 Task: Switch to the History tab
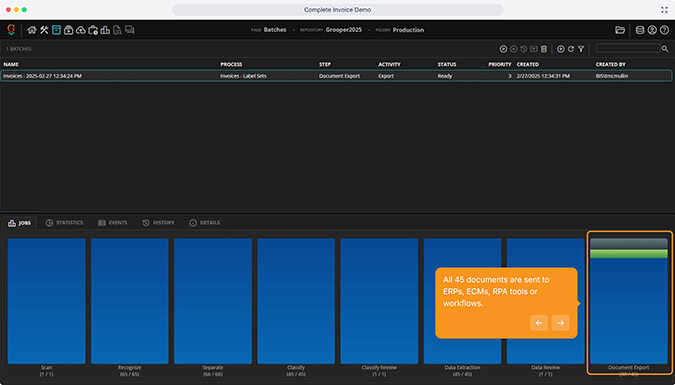pos(158,223)
